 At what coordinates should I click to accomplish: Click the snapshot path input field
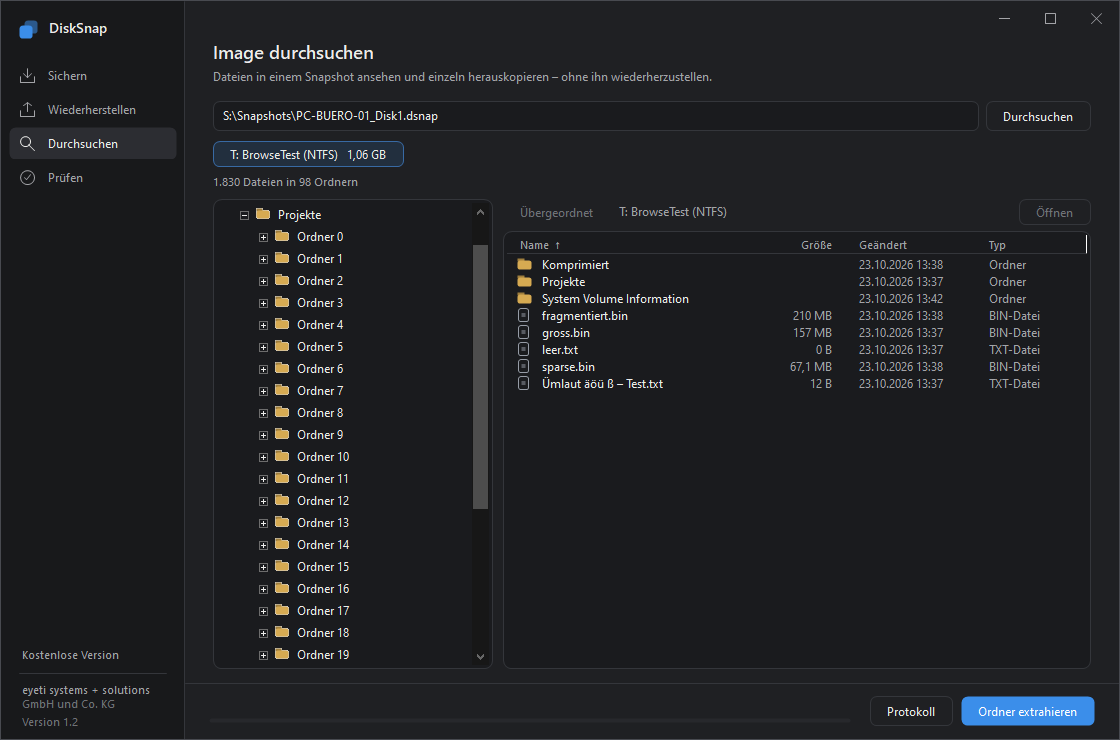click(595, 116)
